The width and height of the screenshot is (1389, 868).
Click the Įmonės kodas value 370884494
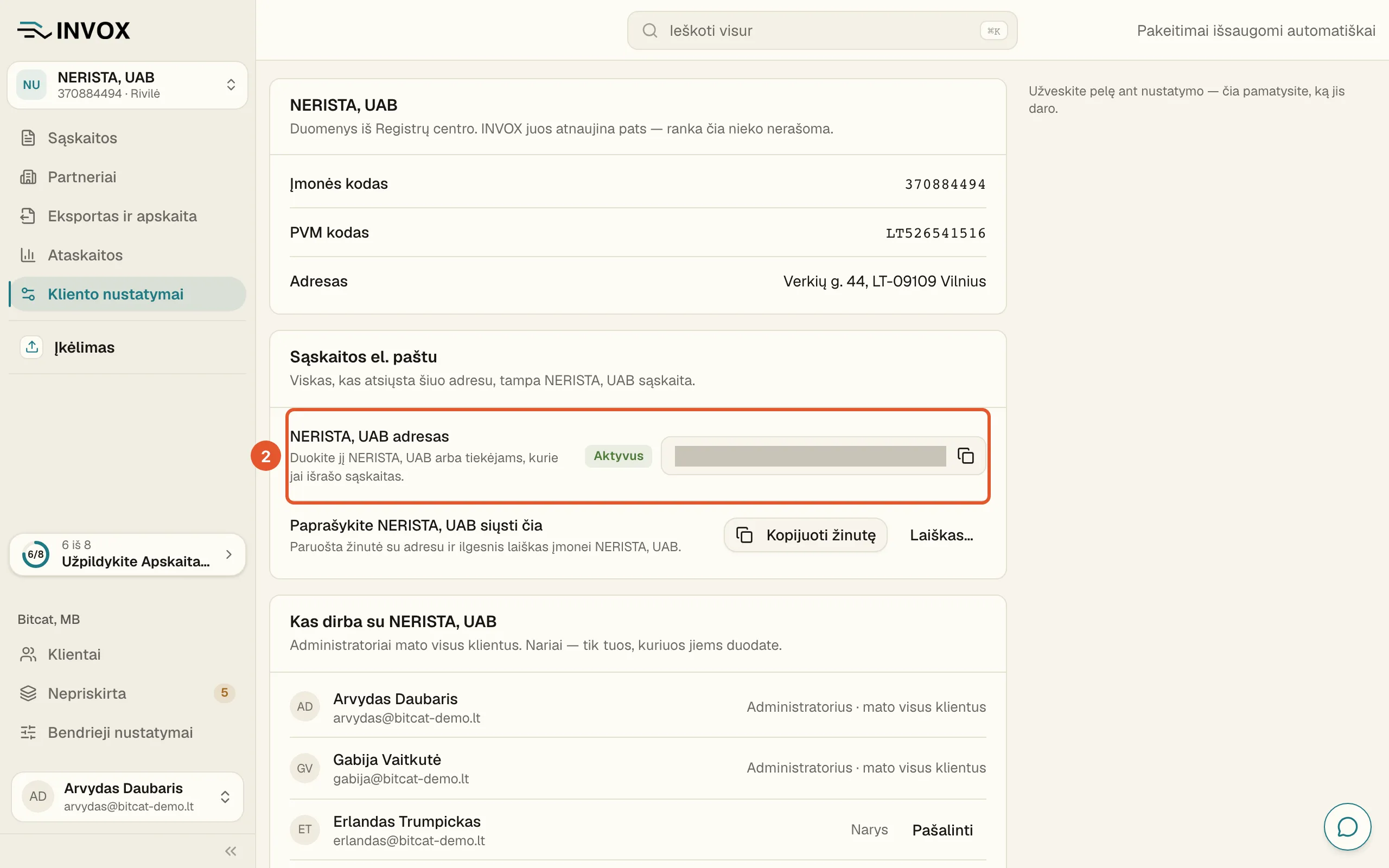click(945, 184)
